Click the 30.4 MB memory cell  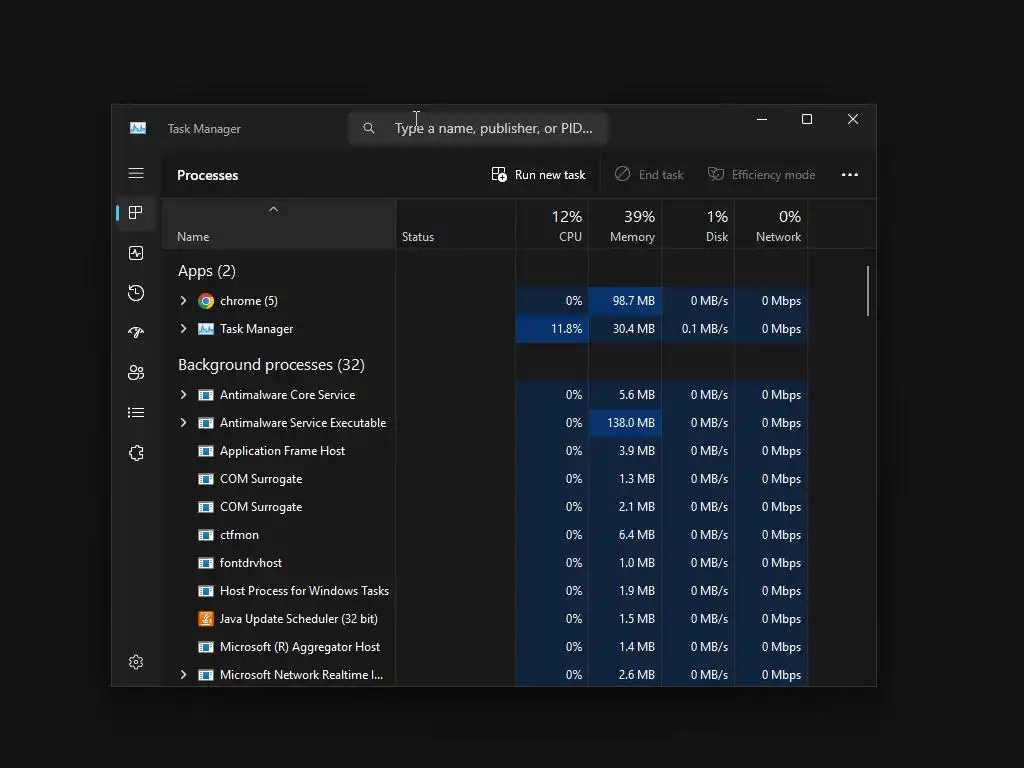(625, 329)
